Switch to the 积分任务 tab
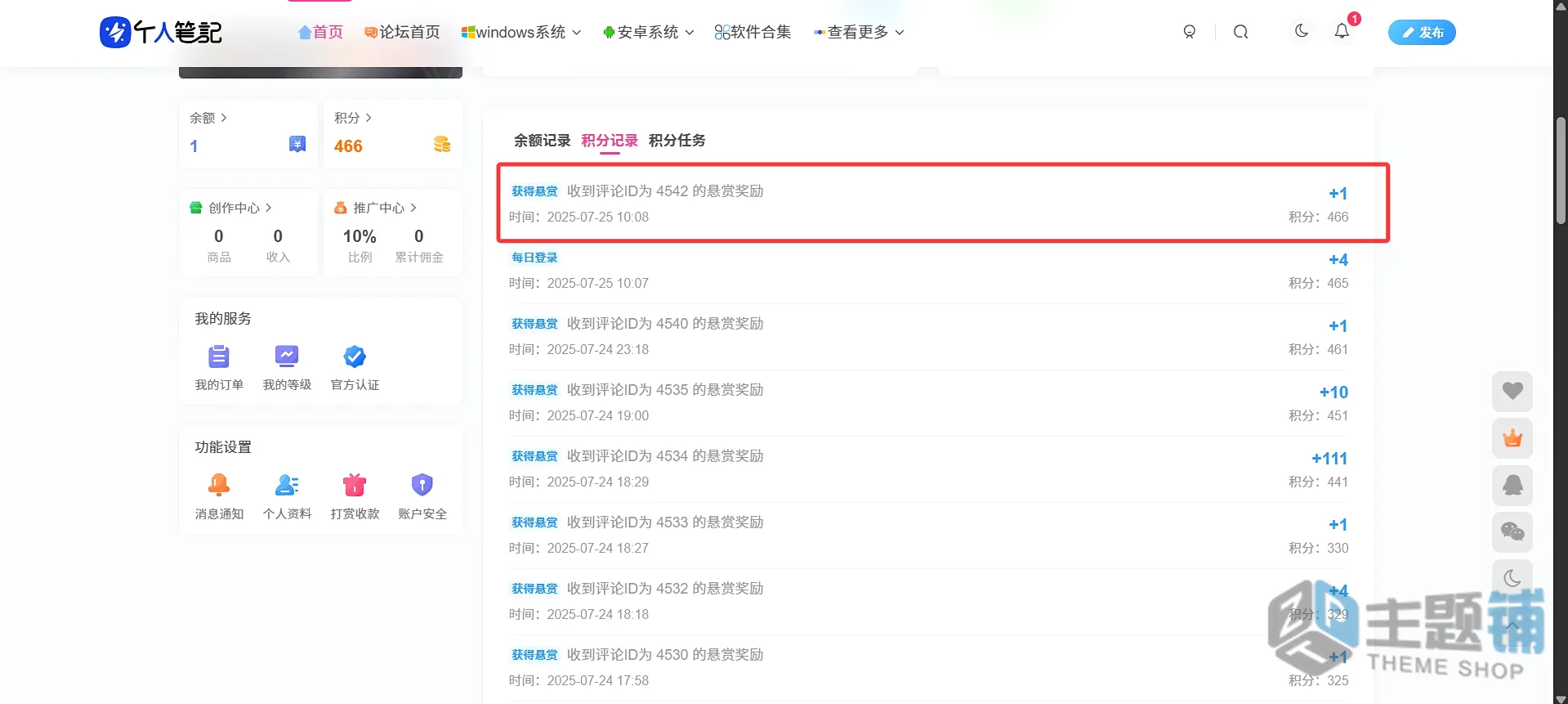The height and width of the screenshot is (704, 1568). 677,141
